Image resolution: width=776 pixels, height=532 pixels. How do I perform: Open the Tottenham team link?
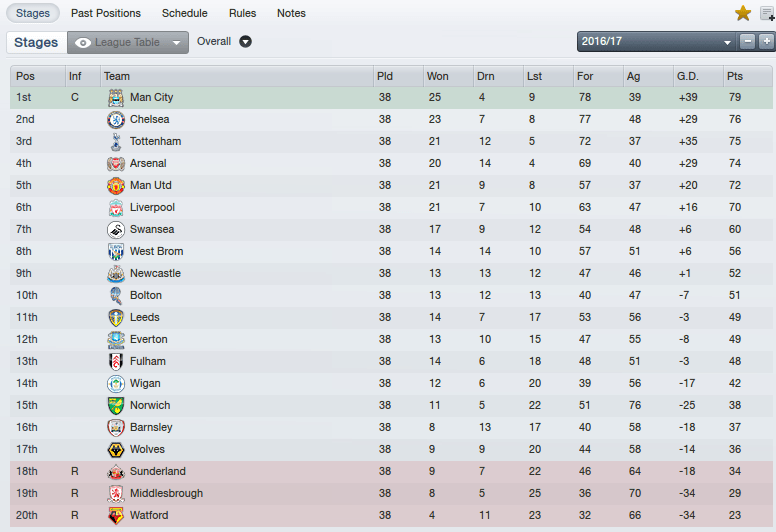coord(155,142)
